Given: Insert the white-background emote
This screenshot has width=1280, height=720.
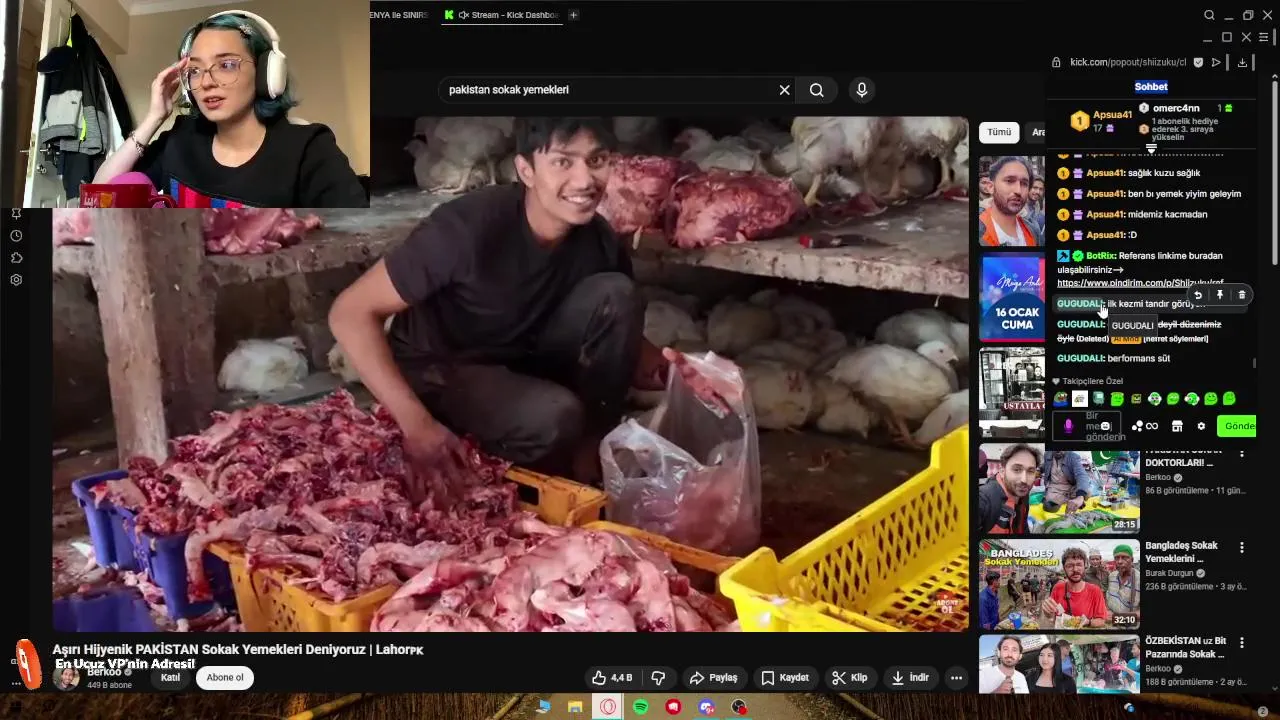Looking at the screenshot, I should (x=1080, y=399).
